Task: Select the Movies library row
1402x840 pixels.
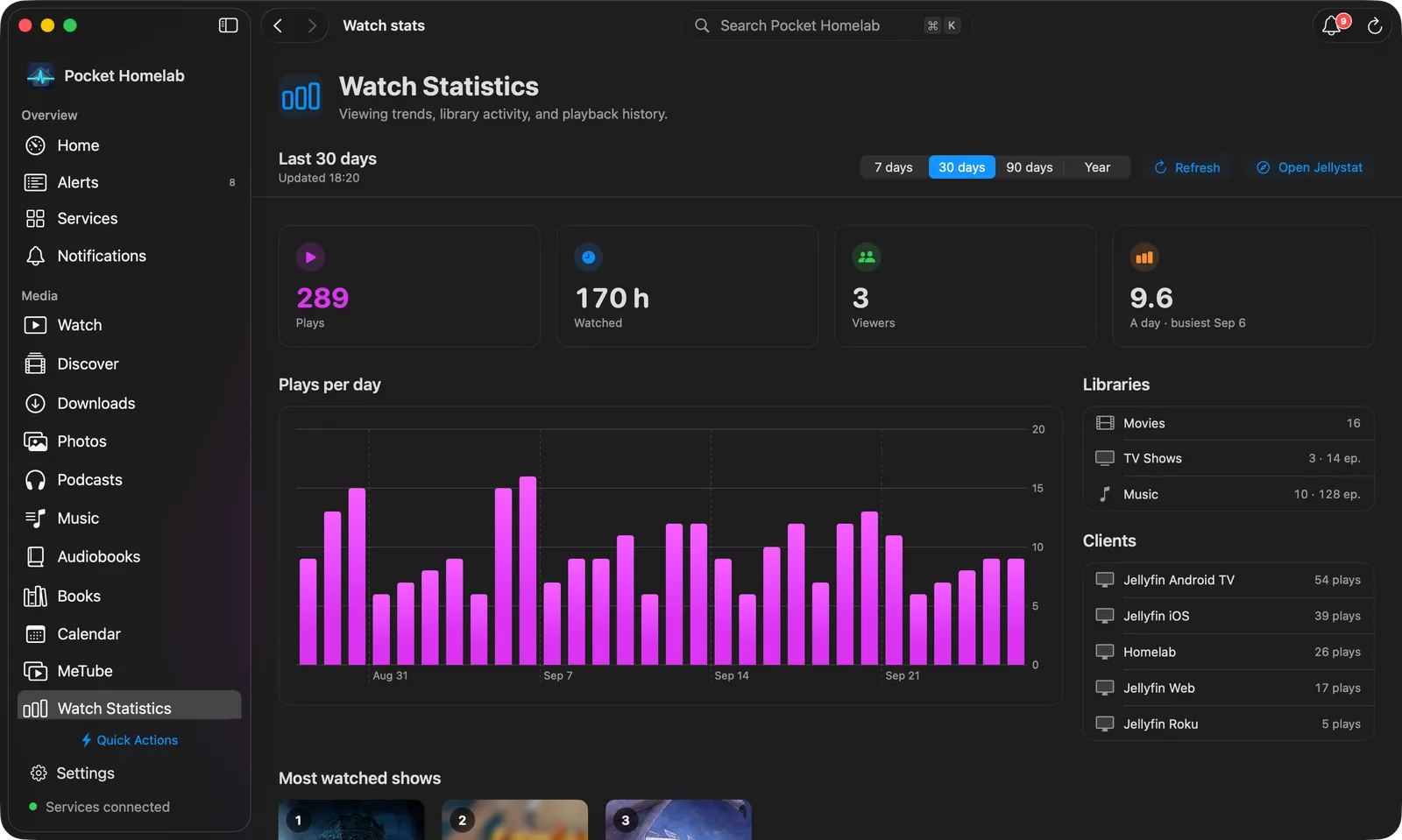Action: coord(1229,423)
